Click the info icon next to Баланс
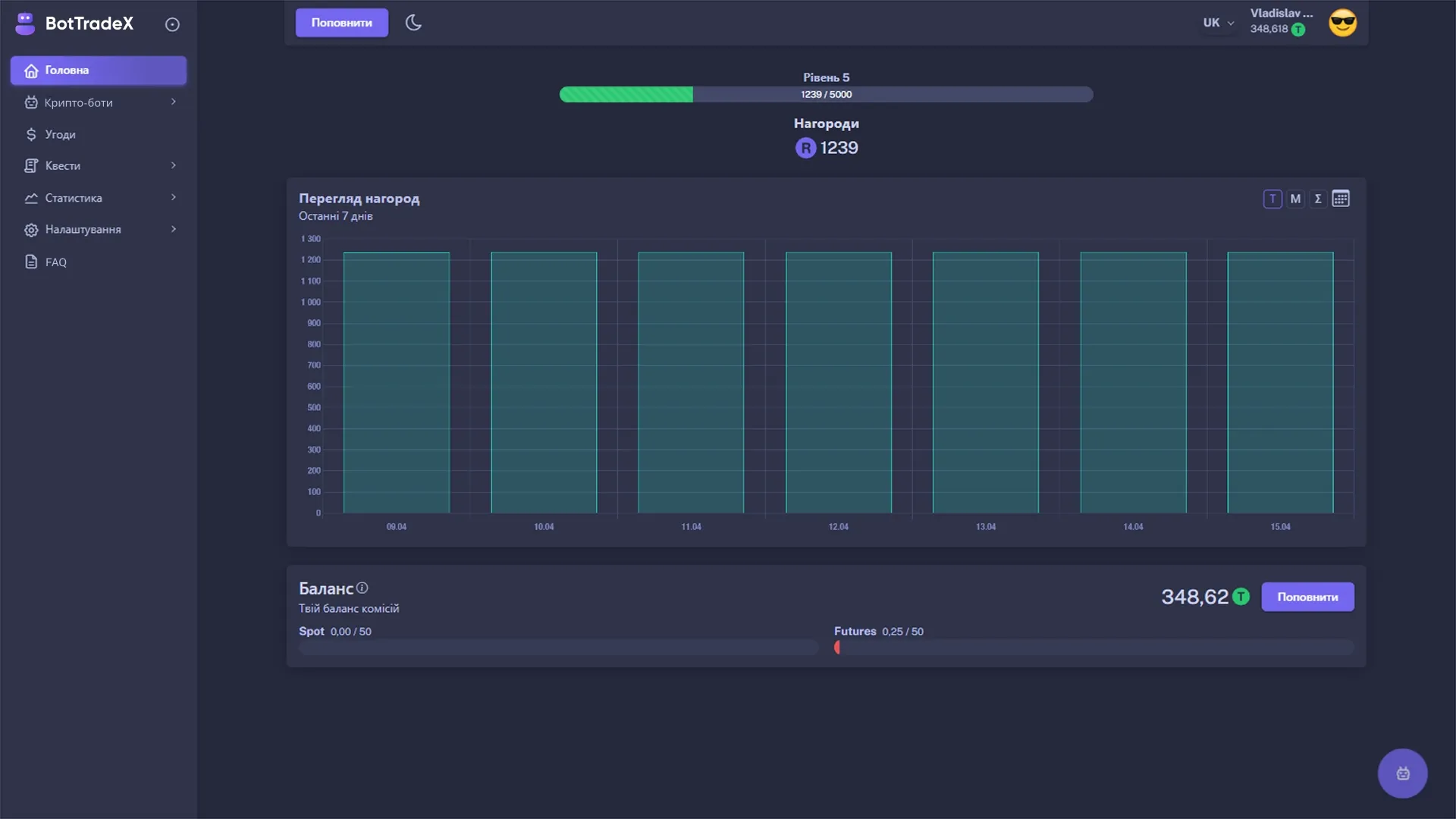 coord(362,588)
